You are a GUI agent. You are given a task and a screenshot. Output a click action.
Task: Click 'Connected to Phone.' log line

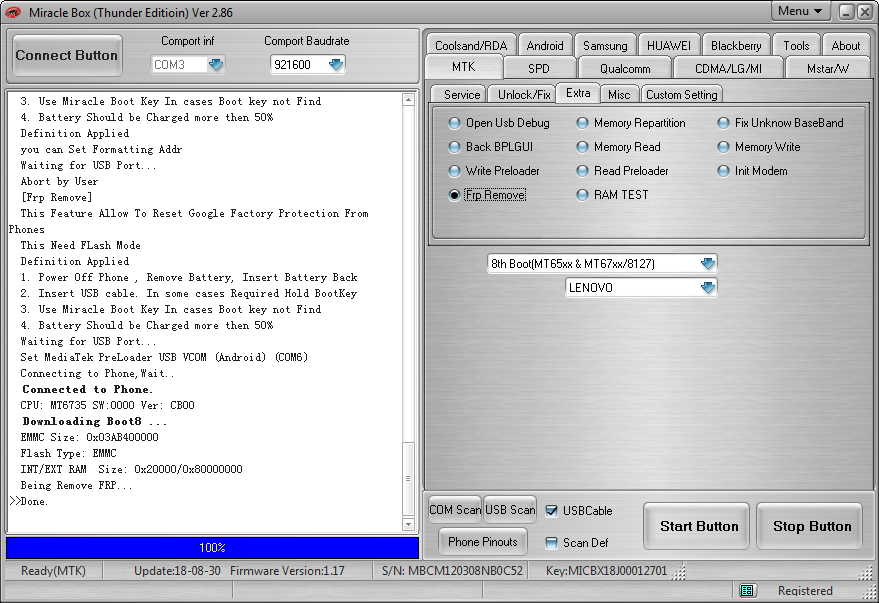pyautogui.click(x=87, y=389)
